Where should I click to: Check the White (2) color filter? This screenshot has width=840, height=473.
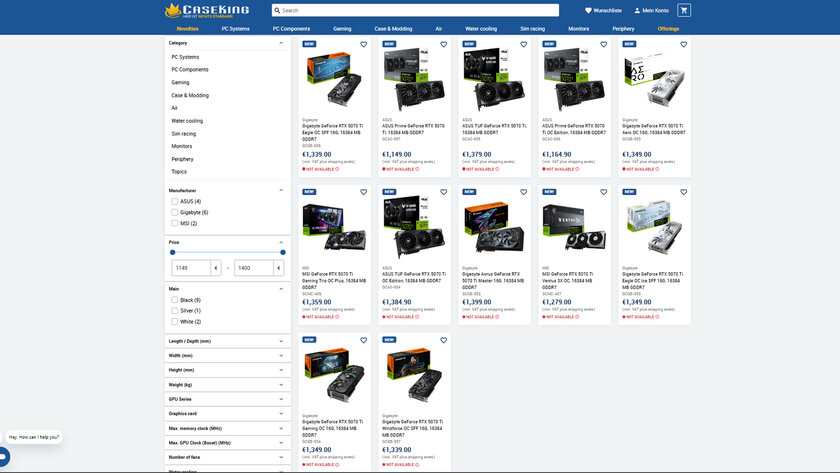[x=174, y=321]
